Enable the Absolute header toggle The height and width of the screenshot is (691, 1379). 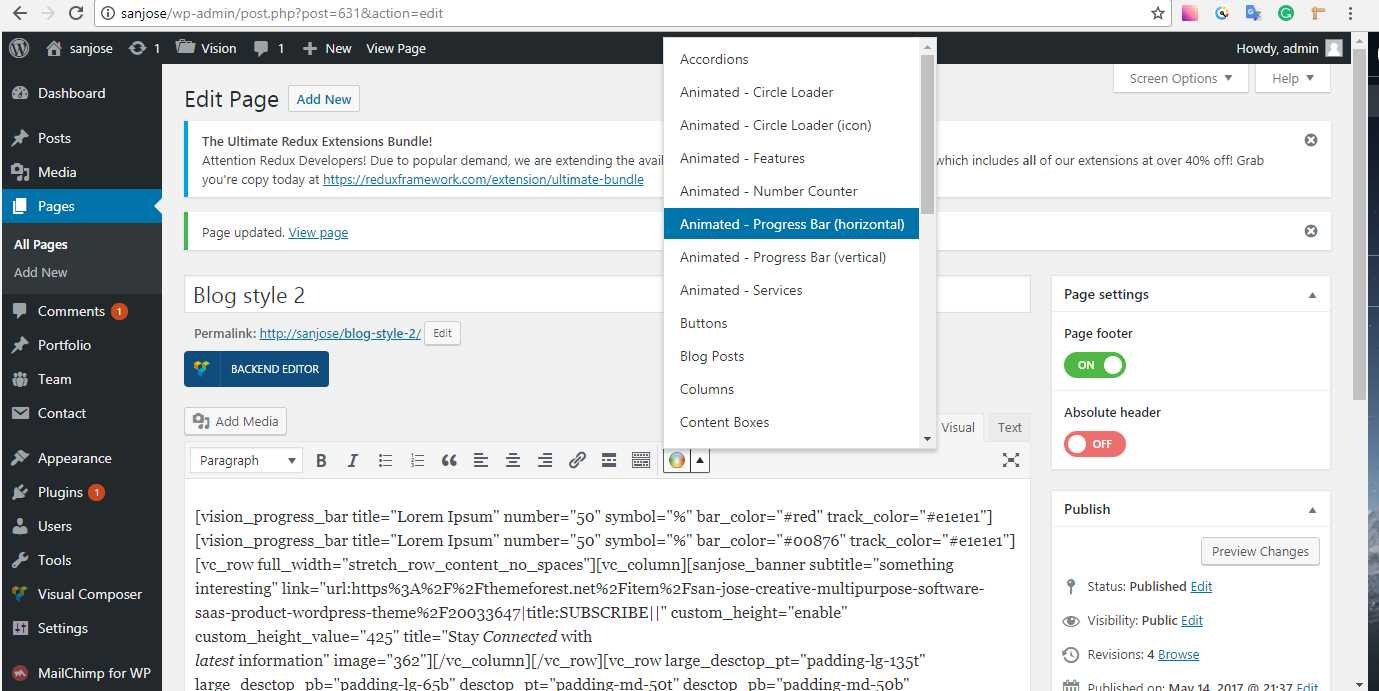[1094, 444]
